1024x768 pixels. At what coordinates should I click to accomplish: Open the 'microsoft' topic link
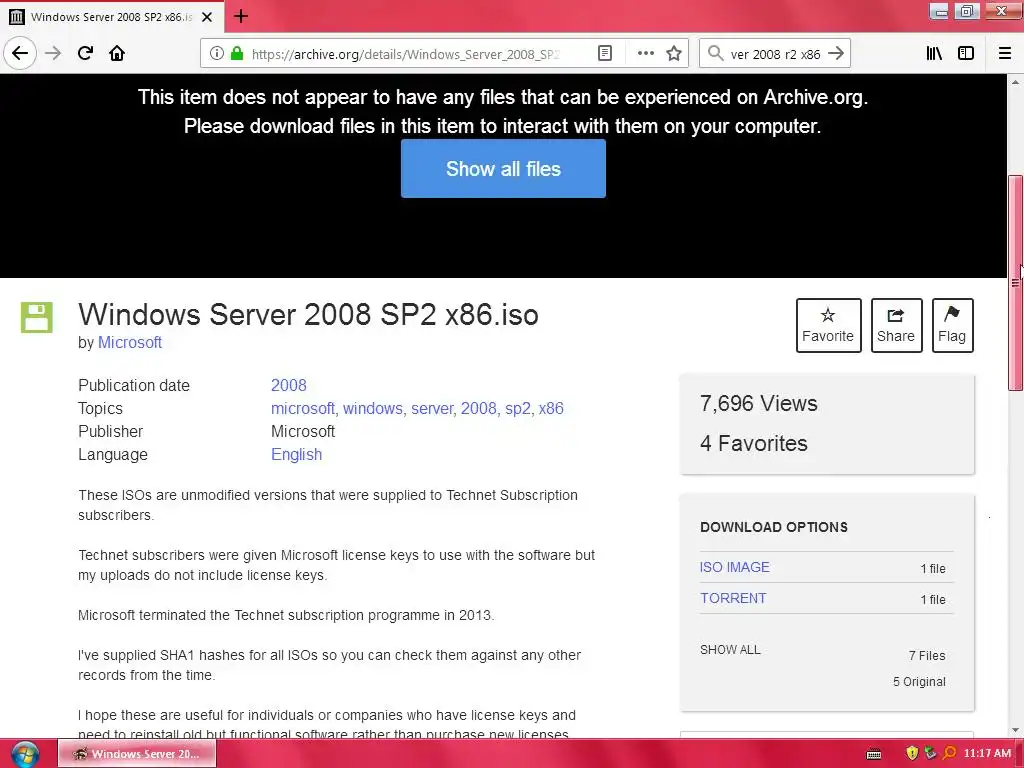(x=303, y=408)
